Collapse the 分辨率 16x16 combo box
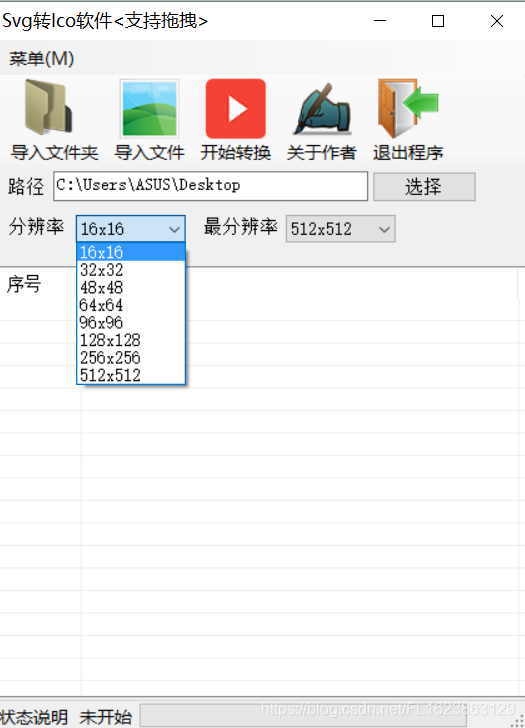The width and height of the screenshot is (525, 728). 131,228
